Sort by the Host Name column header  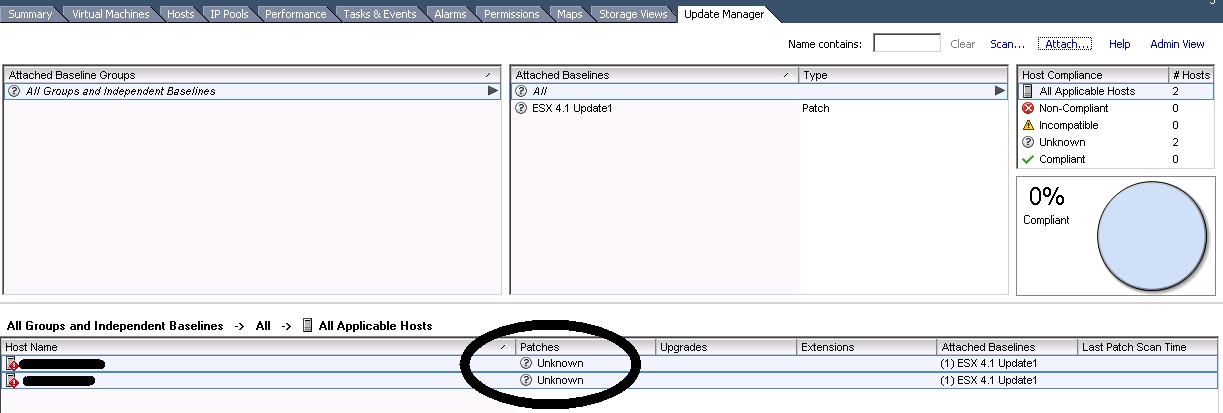pyautogui.click(x=240, y=347)
